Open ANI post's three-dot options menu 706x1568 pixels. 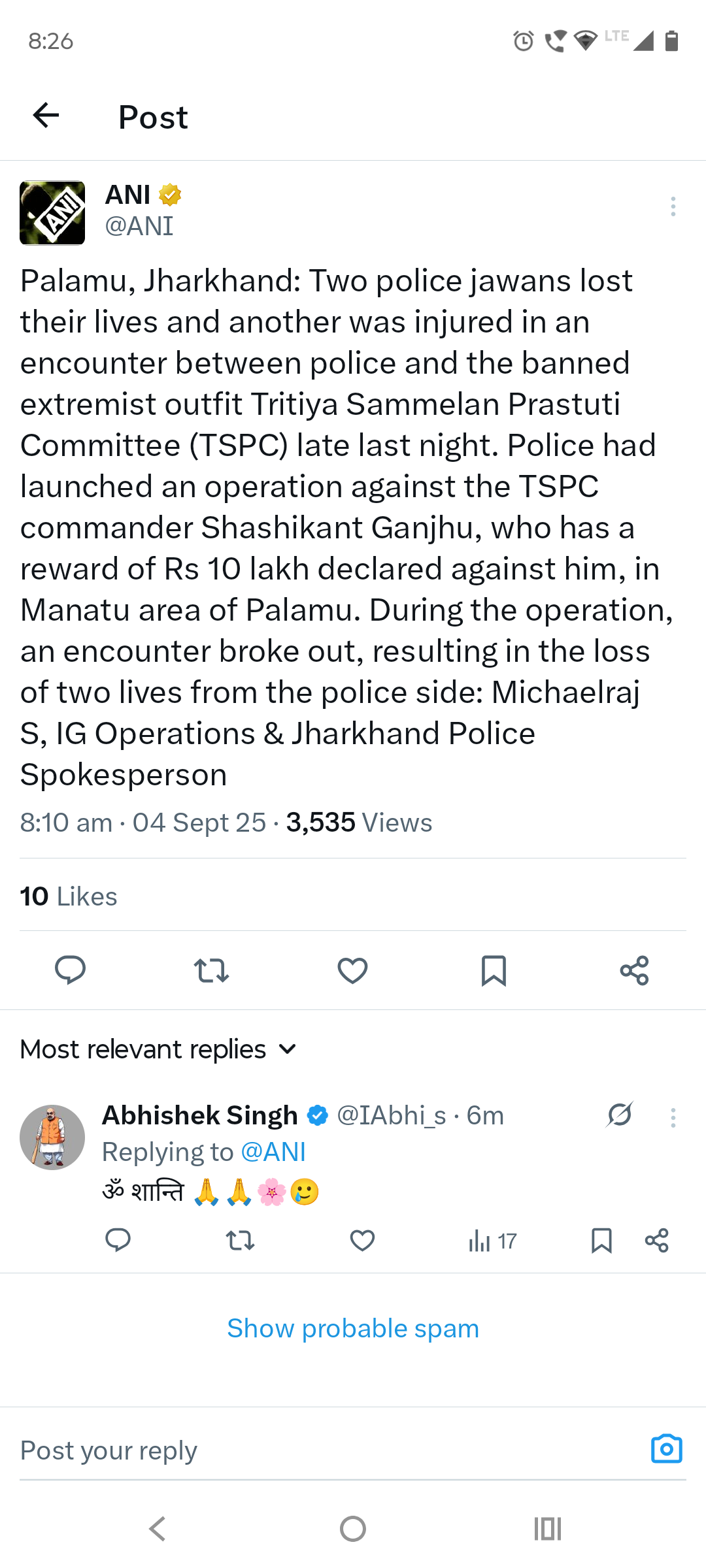point(673,206)
